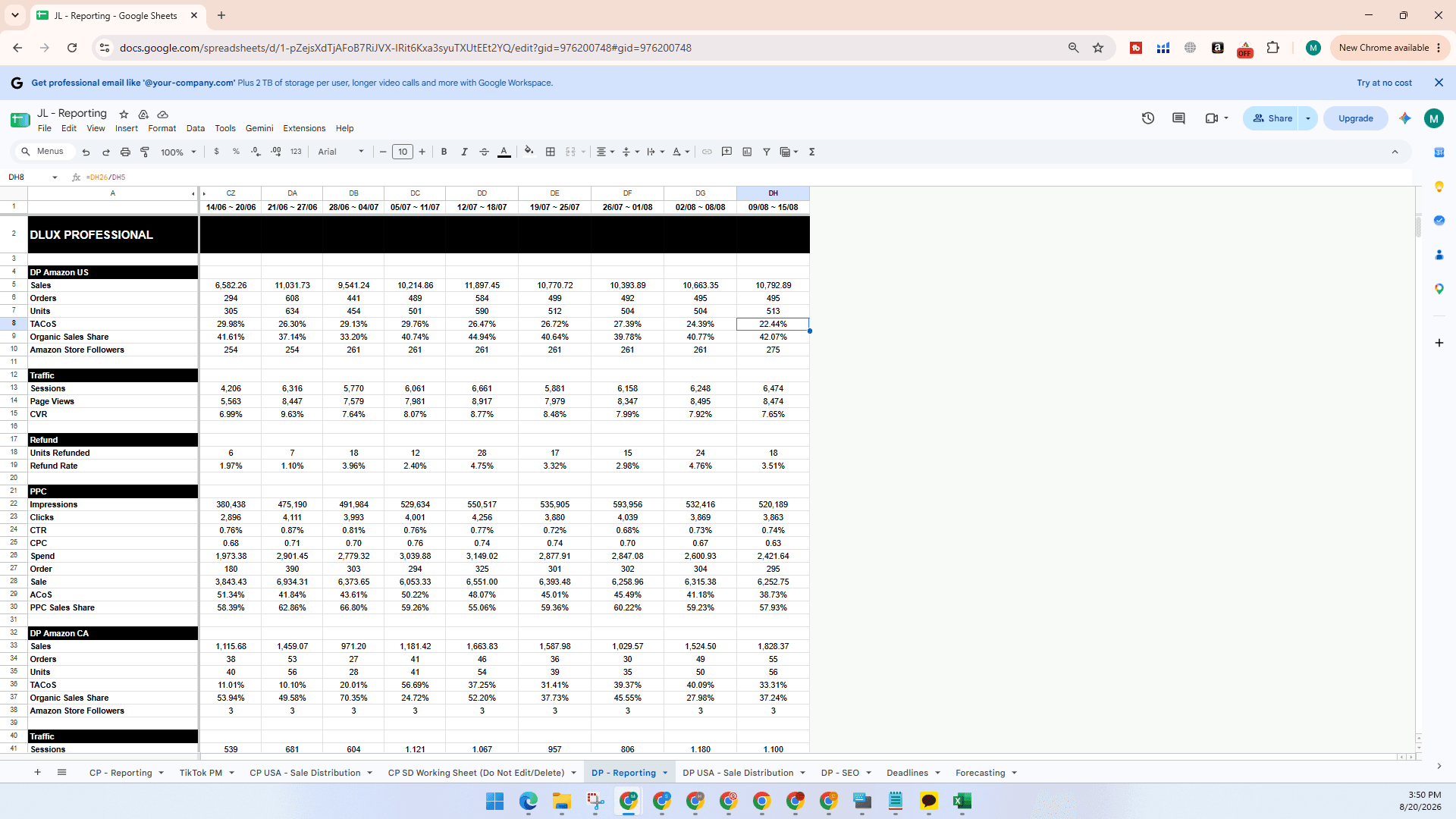Expand the Share options arrow

coord(1308,118)
